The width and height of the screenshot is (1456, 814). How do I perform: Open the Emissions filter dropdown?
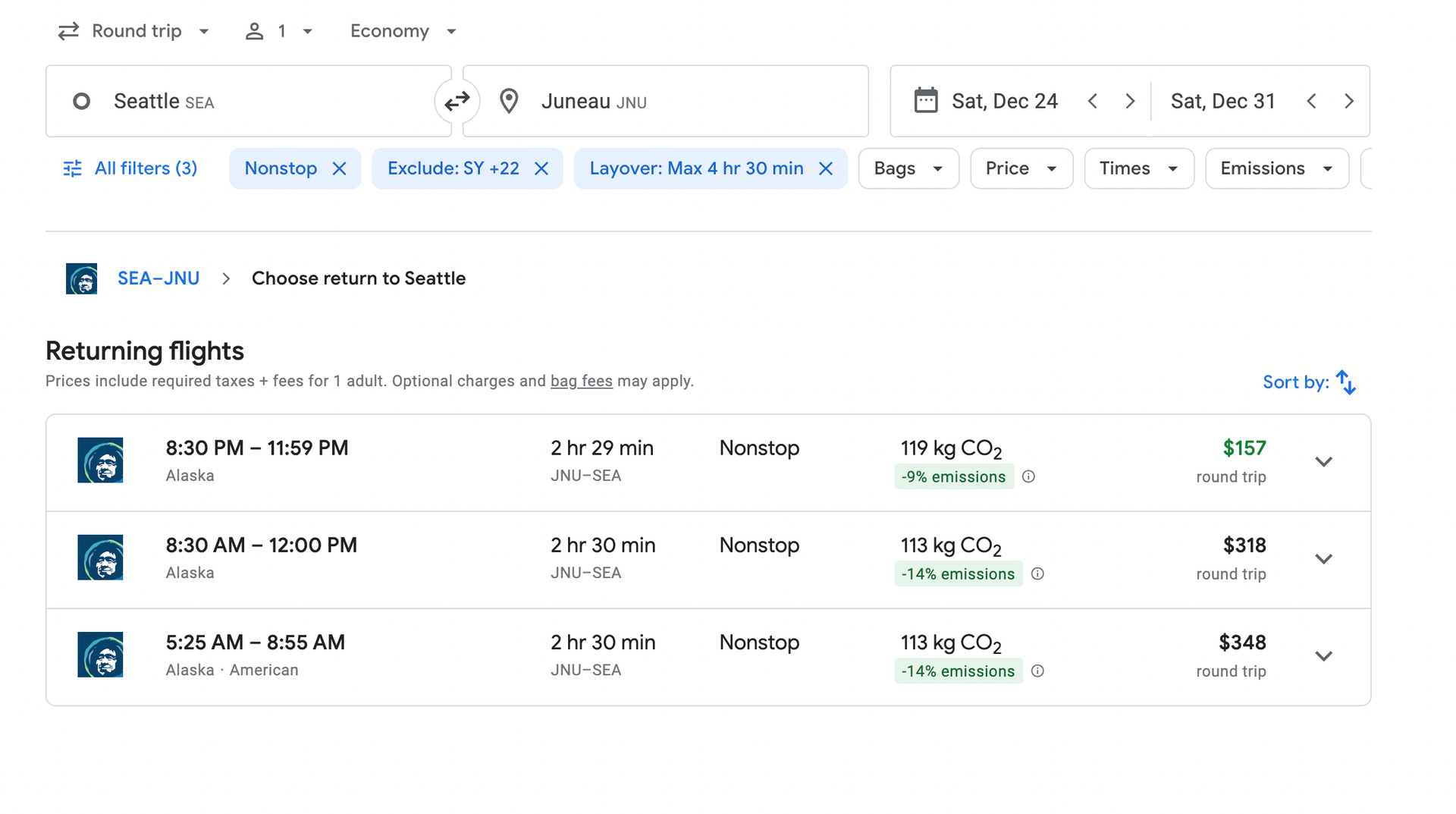[1276, 168]
